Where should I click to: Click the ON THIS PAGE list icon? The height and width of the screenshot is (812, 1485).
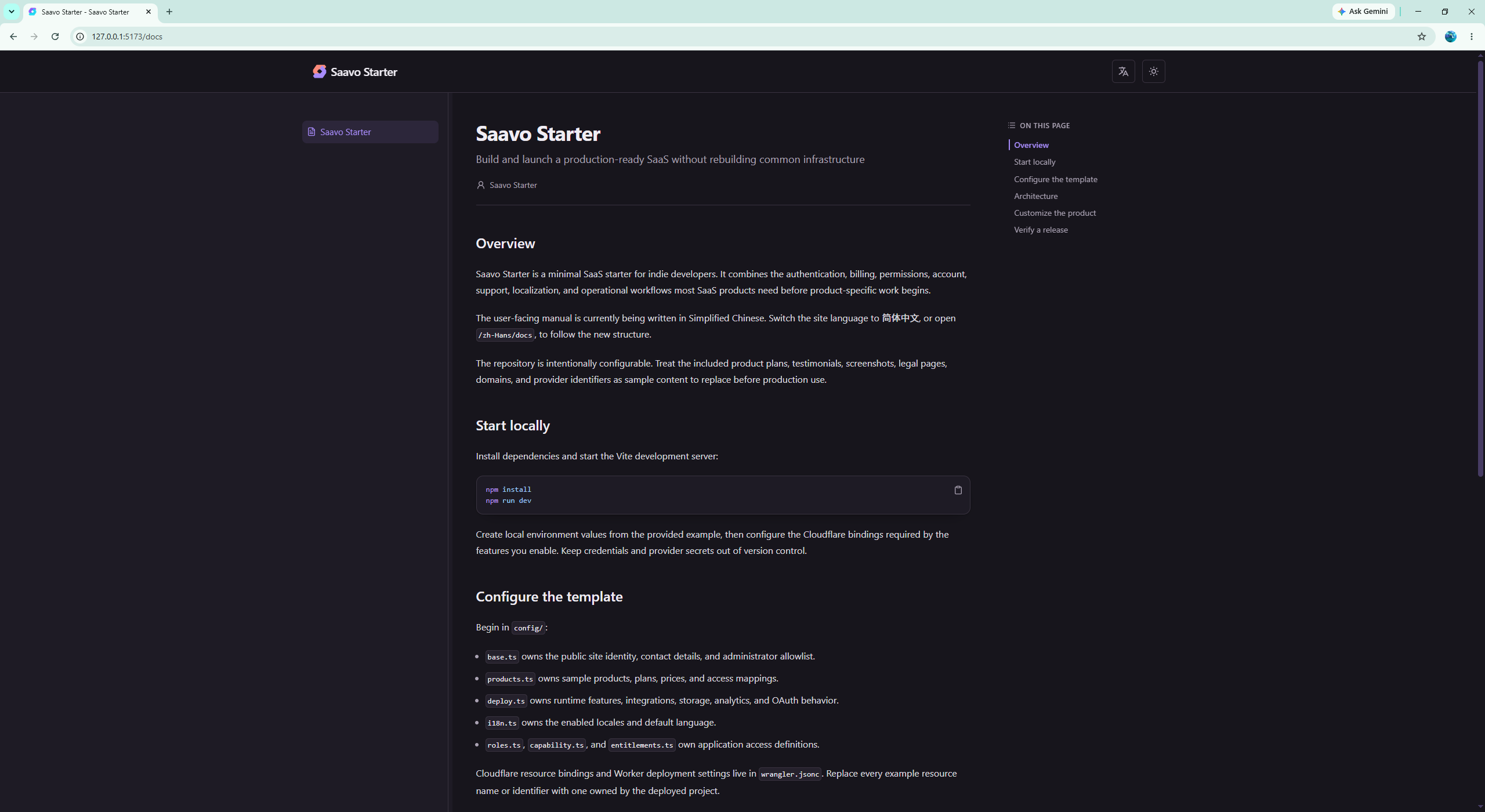tap(1011, 125)
